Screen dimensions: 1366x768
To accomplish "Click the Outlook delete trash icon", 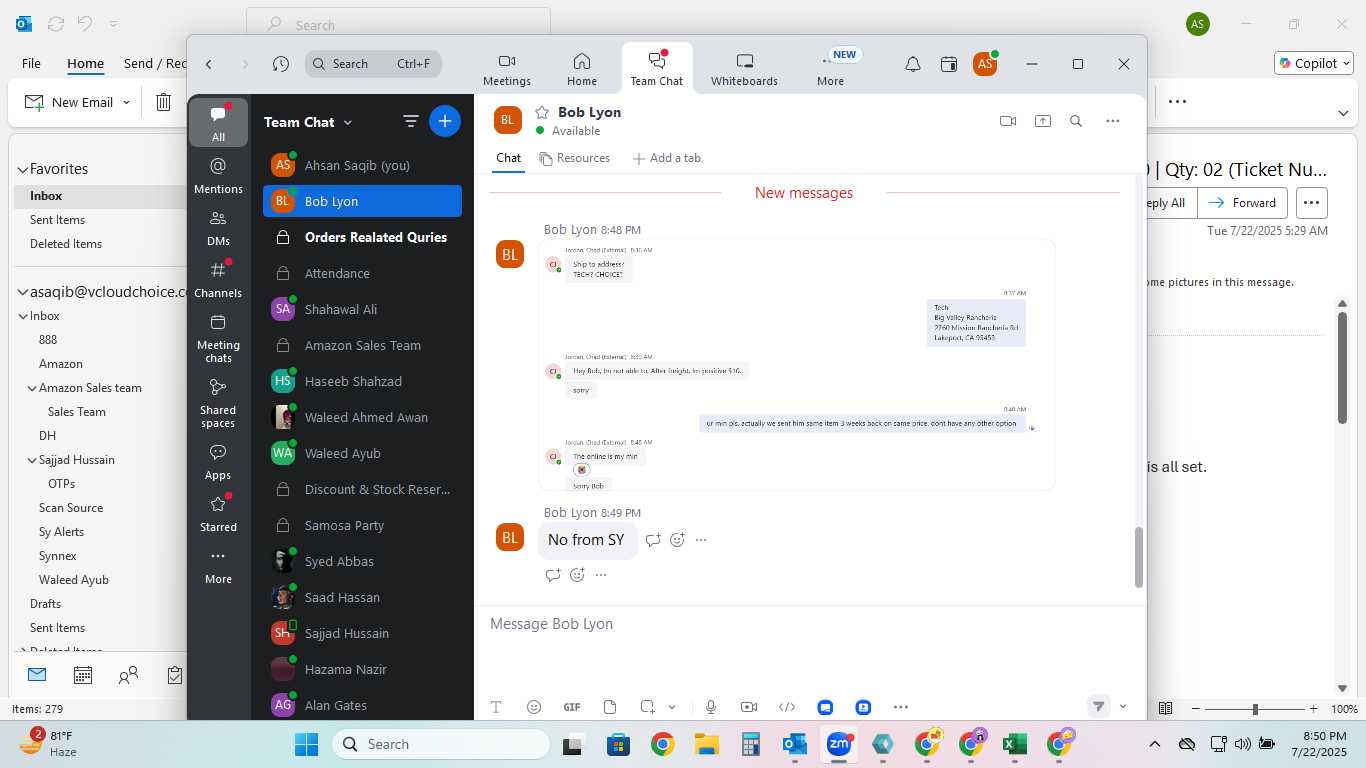I will (163, 102).
